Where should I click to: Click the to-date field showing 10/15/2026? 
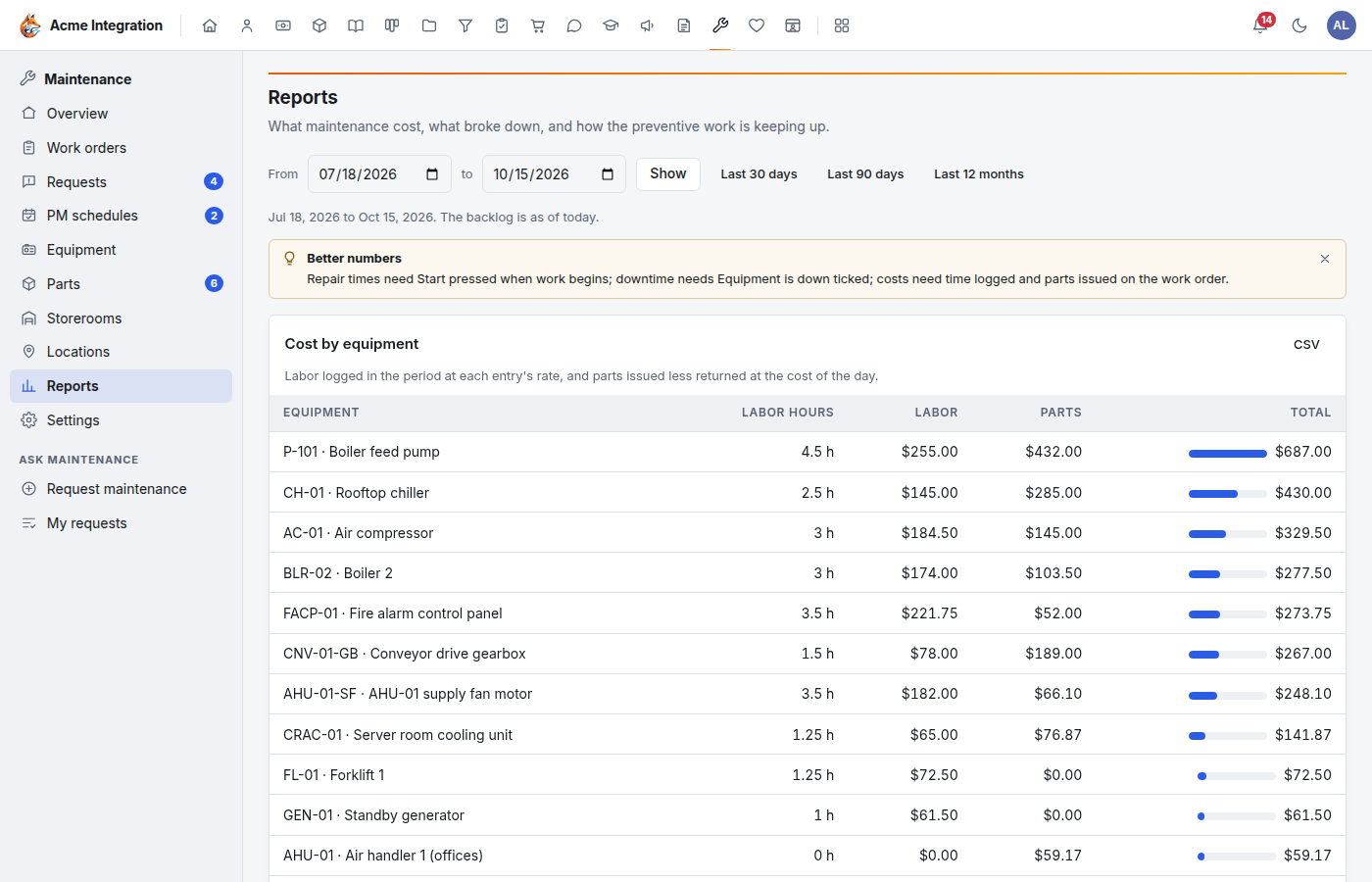(554, 174)
